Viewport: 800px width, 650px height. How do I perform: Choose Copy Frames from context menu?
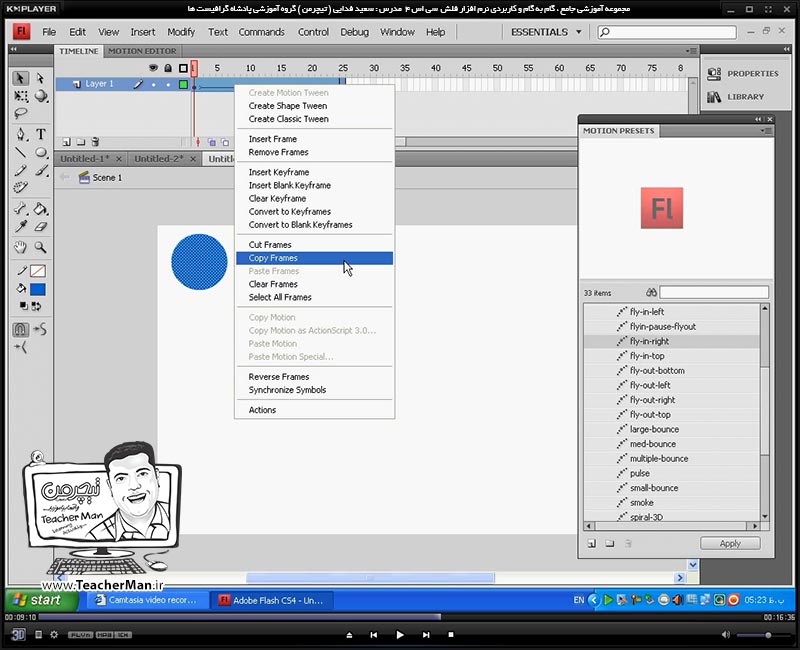pyautogui.click(x=314, y=258)
